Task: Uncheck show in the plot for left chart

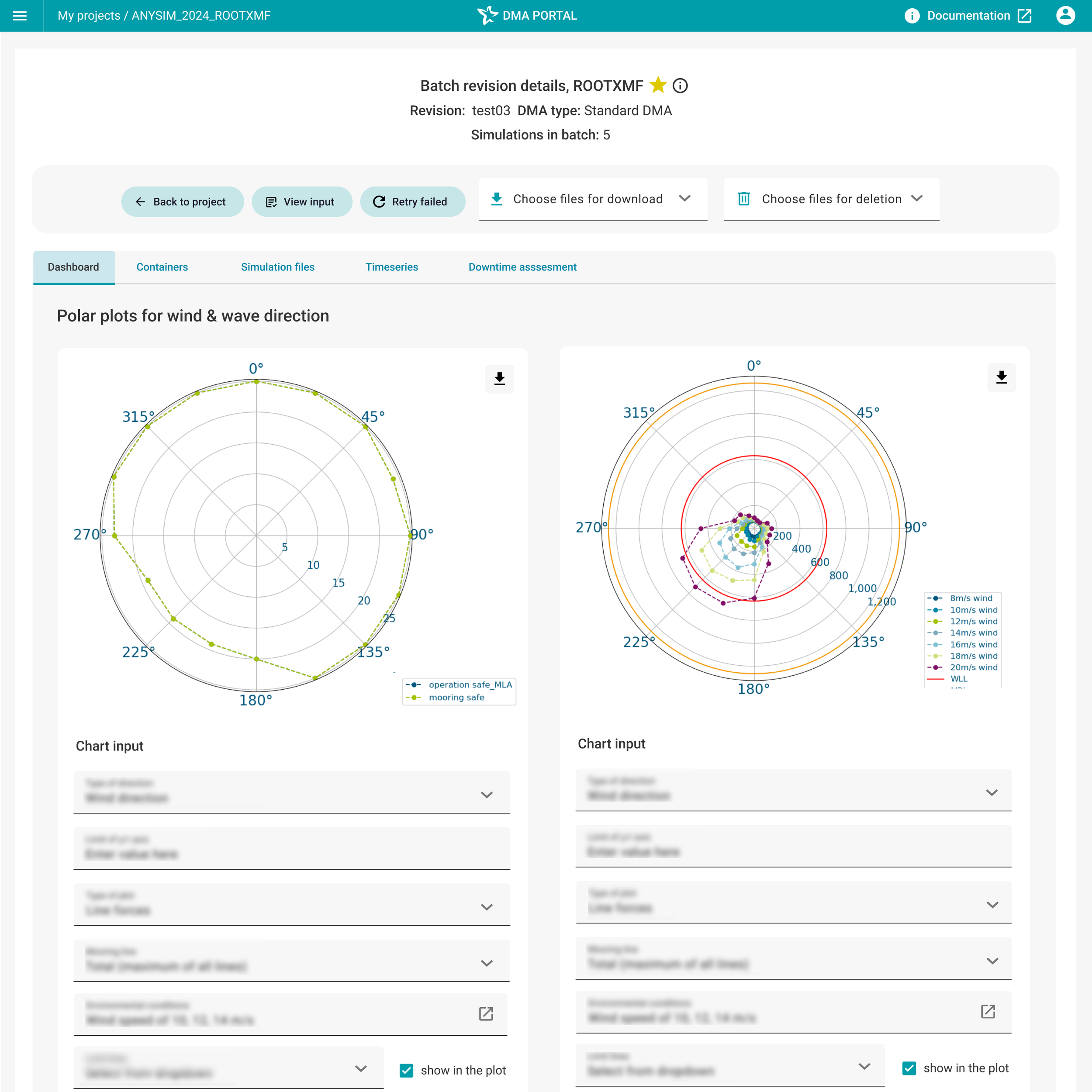Action: (x=406, y=1071)
